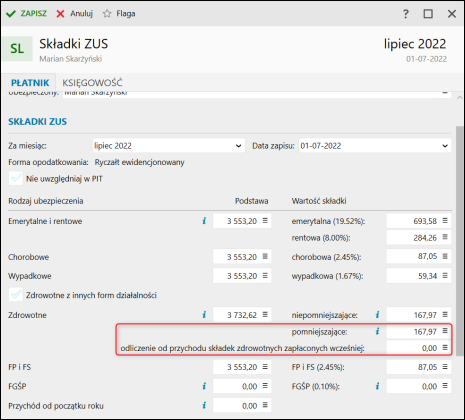
Task: Click the Rodzaj ubezpieczenia column header
Action: (x=46, y=201)
